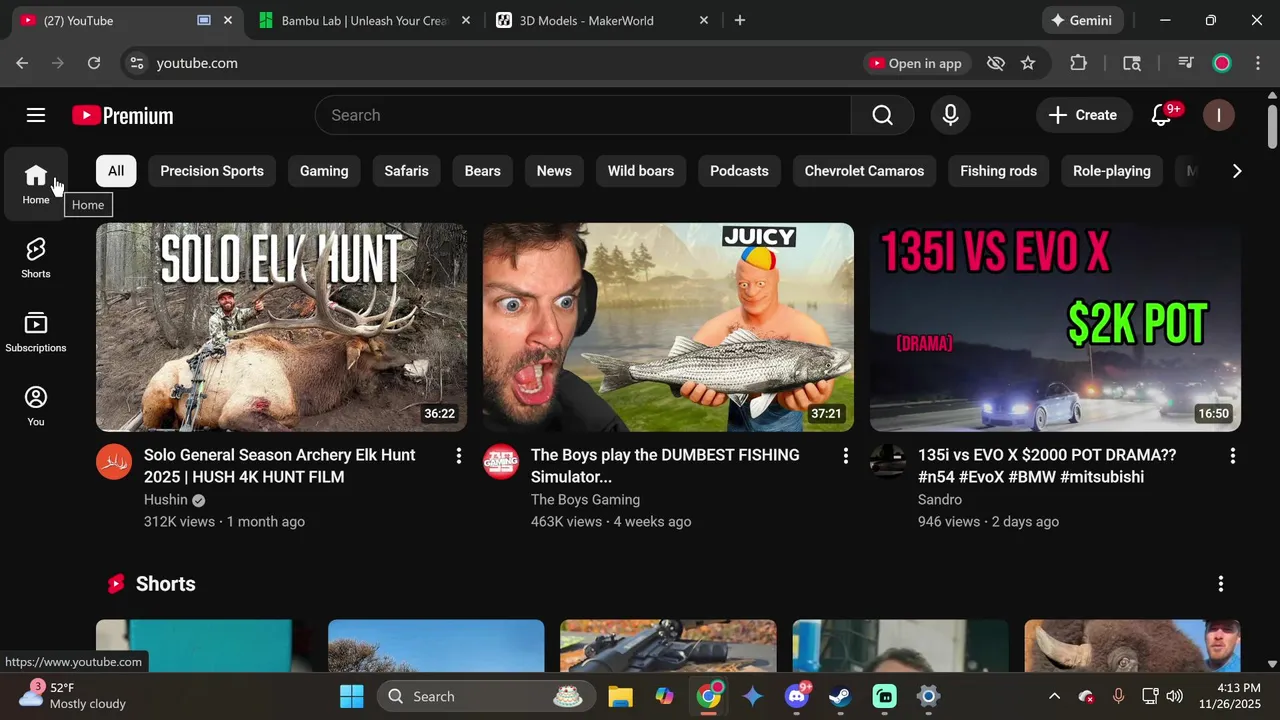The height and width of the screenshot is (720, 1280).
Task: Open the Hushin channel name link
Action: click(166, 500)
